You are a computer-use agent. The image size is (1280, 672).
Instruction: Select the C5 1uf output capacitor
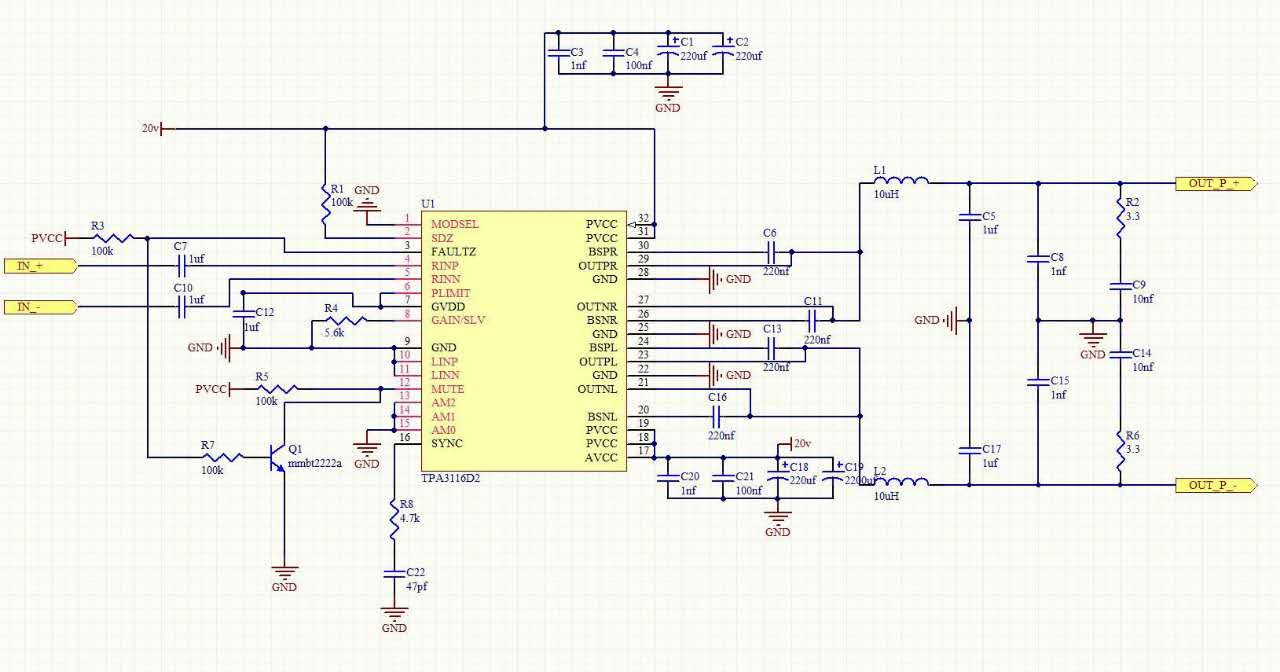click(967, 216)
